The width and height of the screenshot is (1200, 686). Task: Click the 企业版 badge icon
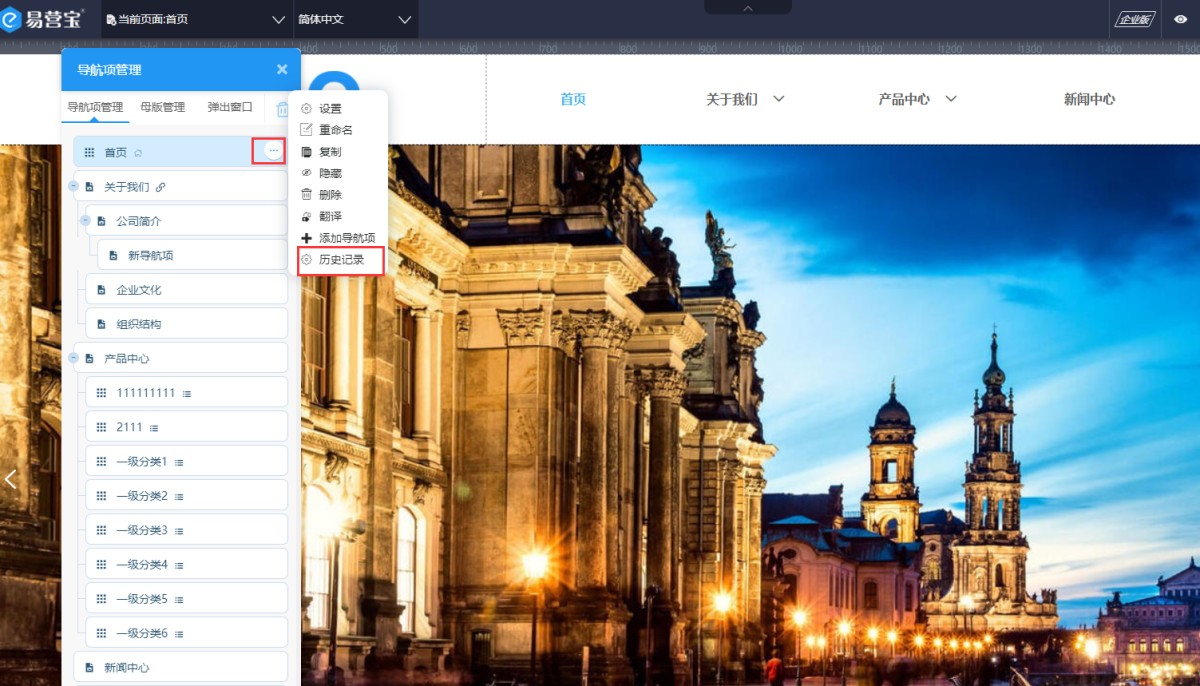click(x=1134, y=19)
